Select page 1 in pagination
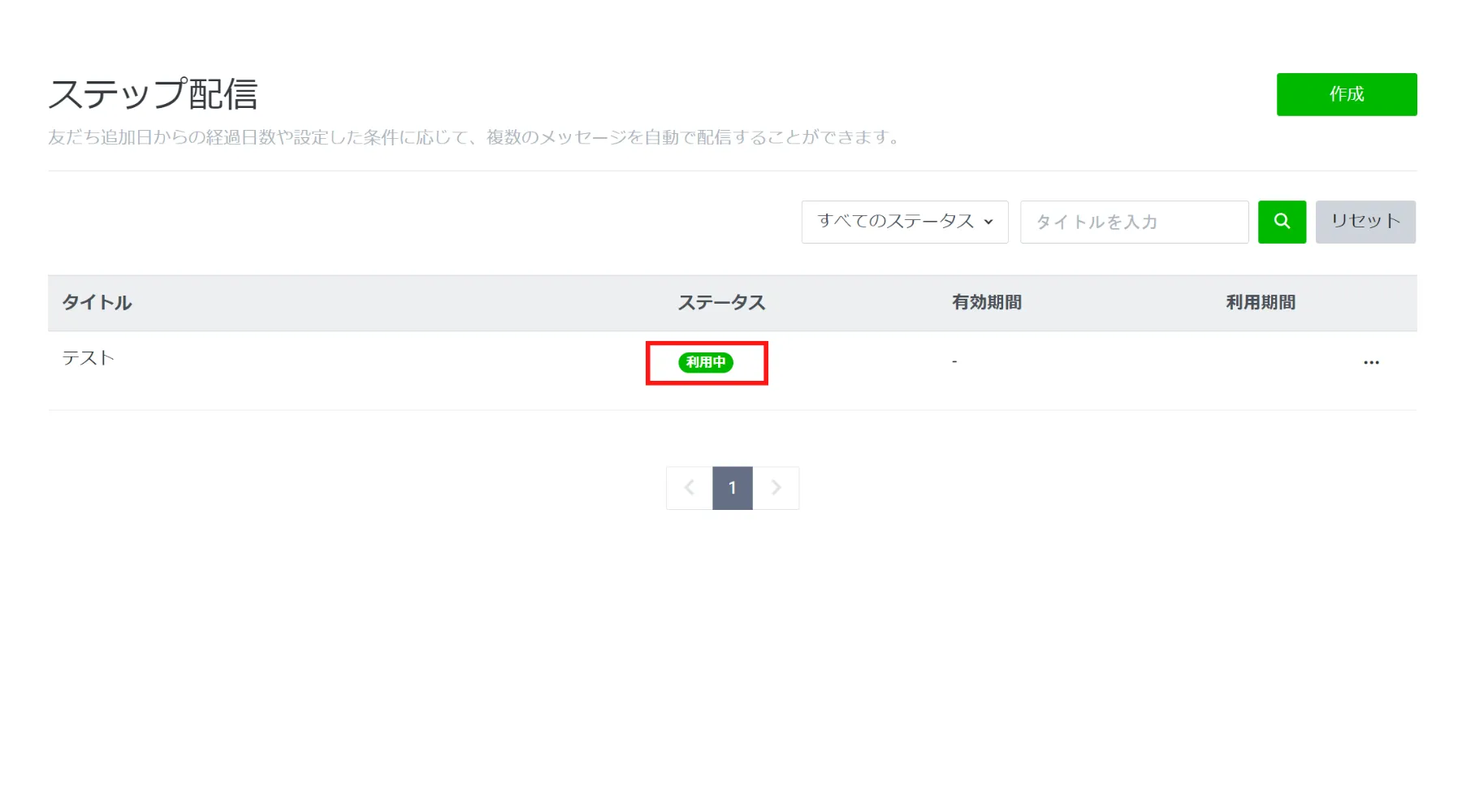Screen dimensions: 1462x812 (732, 488)
